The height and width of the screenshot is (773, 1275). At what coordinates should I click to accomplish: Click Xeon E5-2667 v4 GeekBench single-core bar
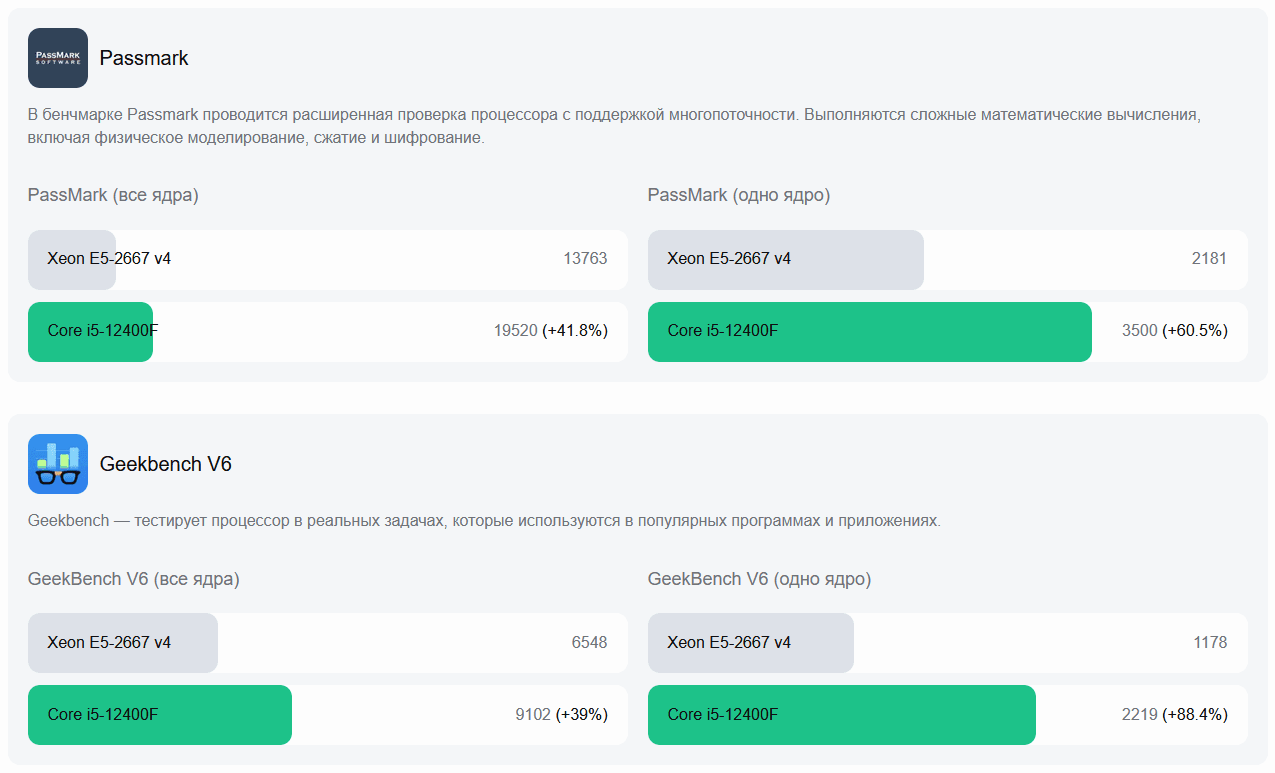750,642
